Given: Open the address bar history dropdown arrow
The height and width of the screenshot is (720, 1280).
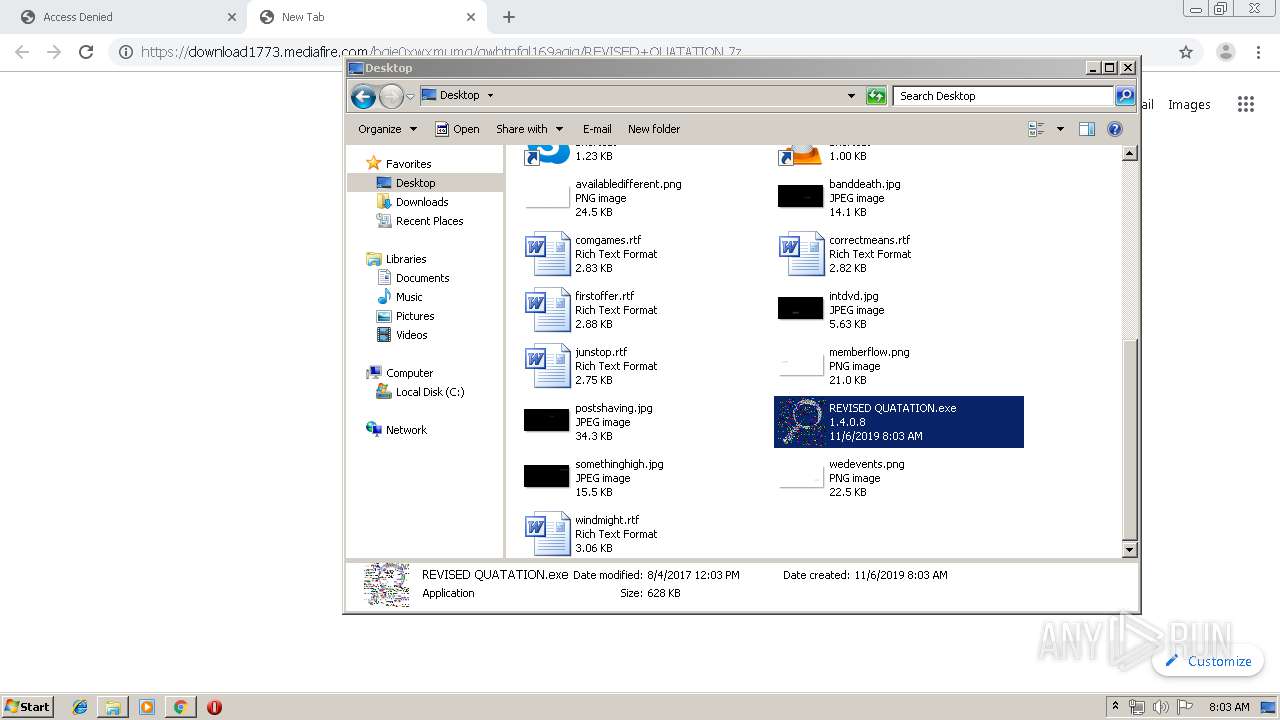Looking at the screenshot, I should pos(851,96).
